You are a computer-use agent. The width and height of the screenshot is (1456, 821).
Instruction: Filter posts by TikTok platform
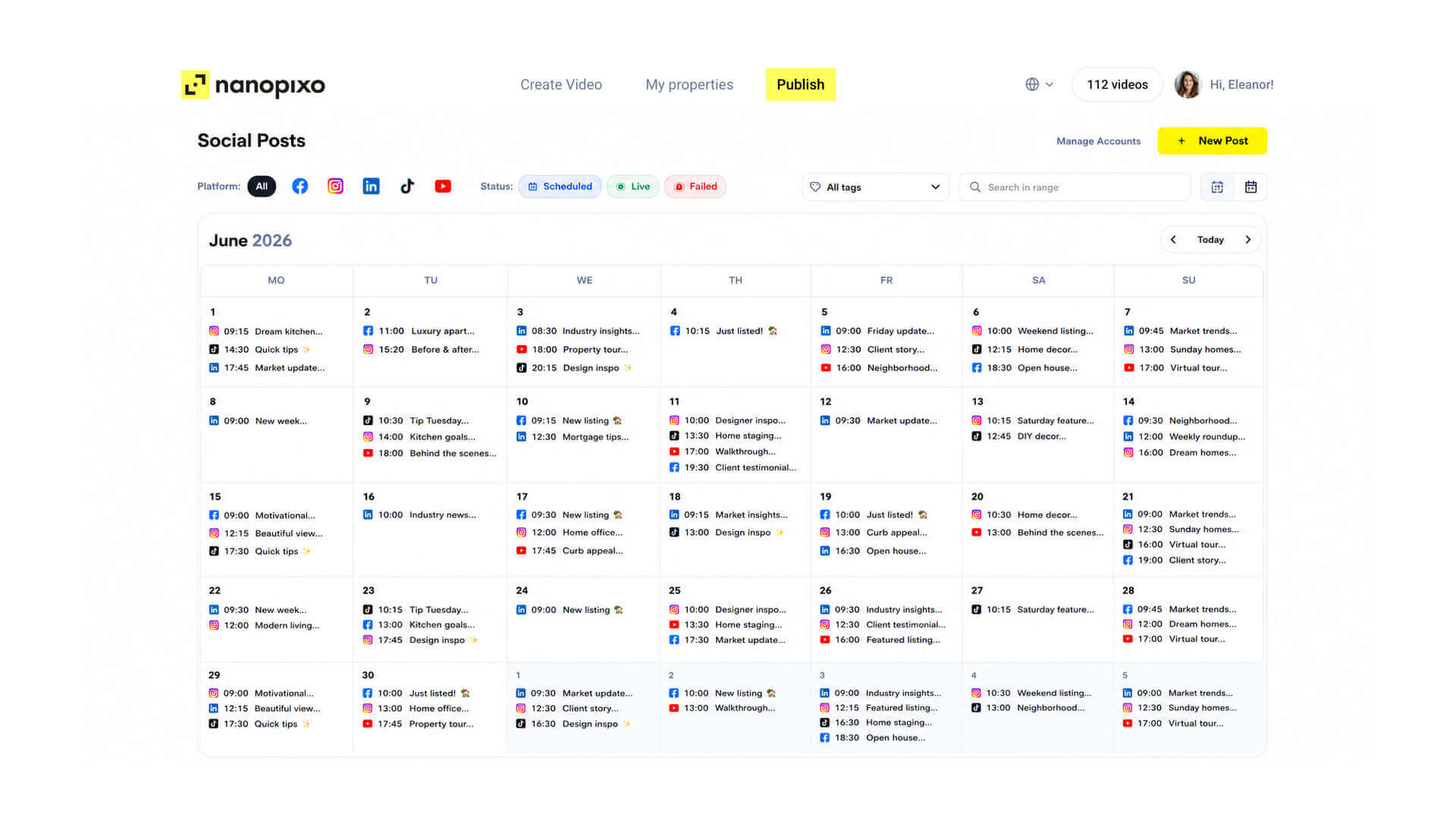[407, 186]
